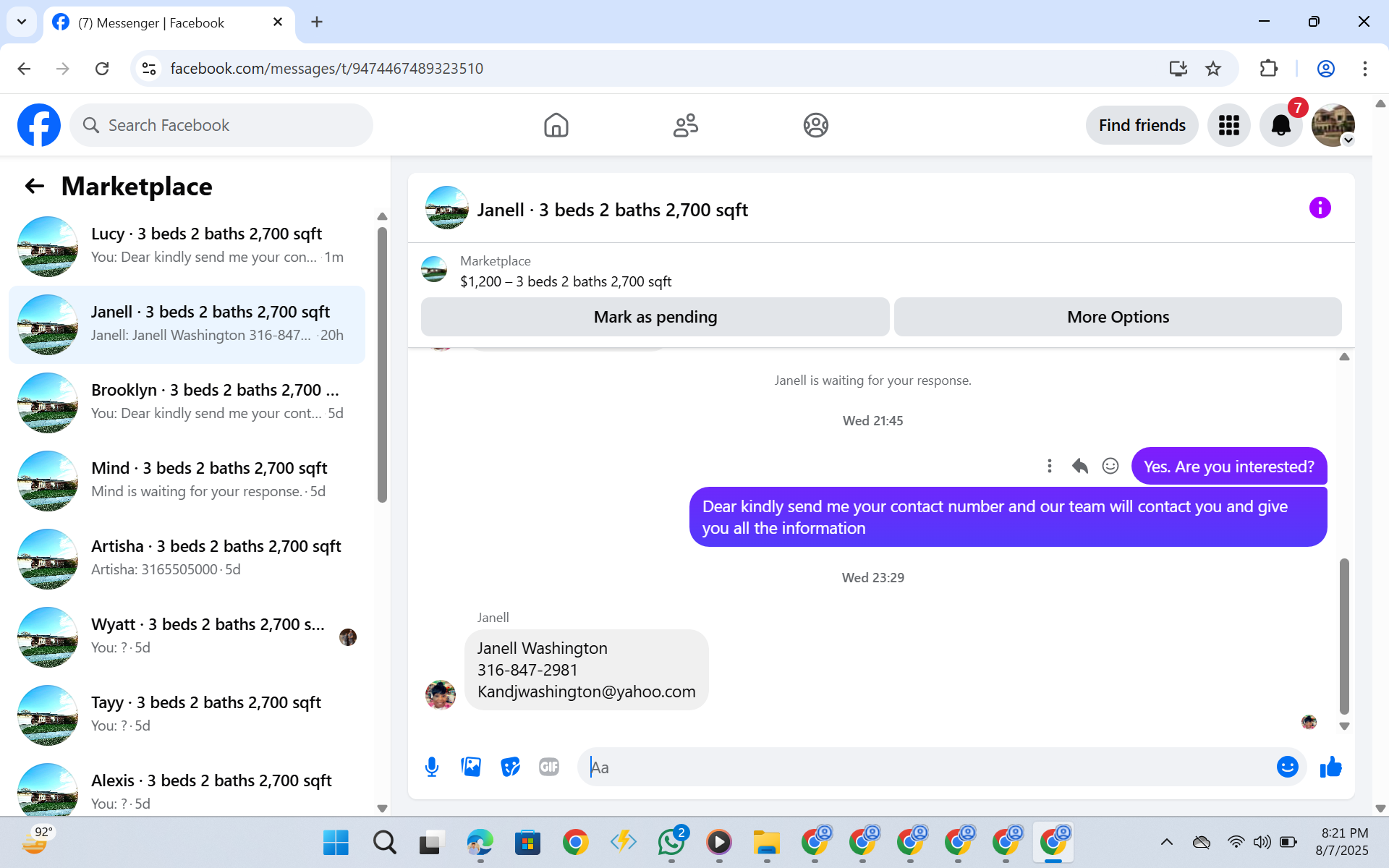Screen dimensions: 1389x868
Task: Choose a sticker icon
Action: pos(510,767)
